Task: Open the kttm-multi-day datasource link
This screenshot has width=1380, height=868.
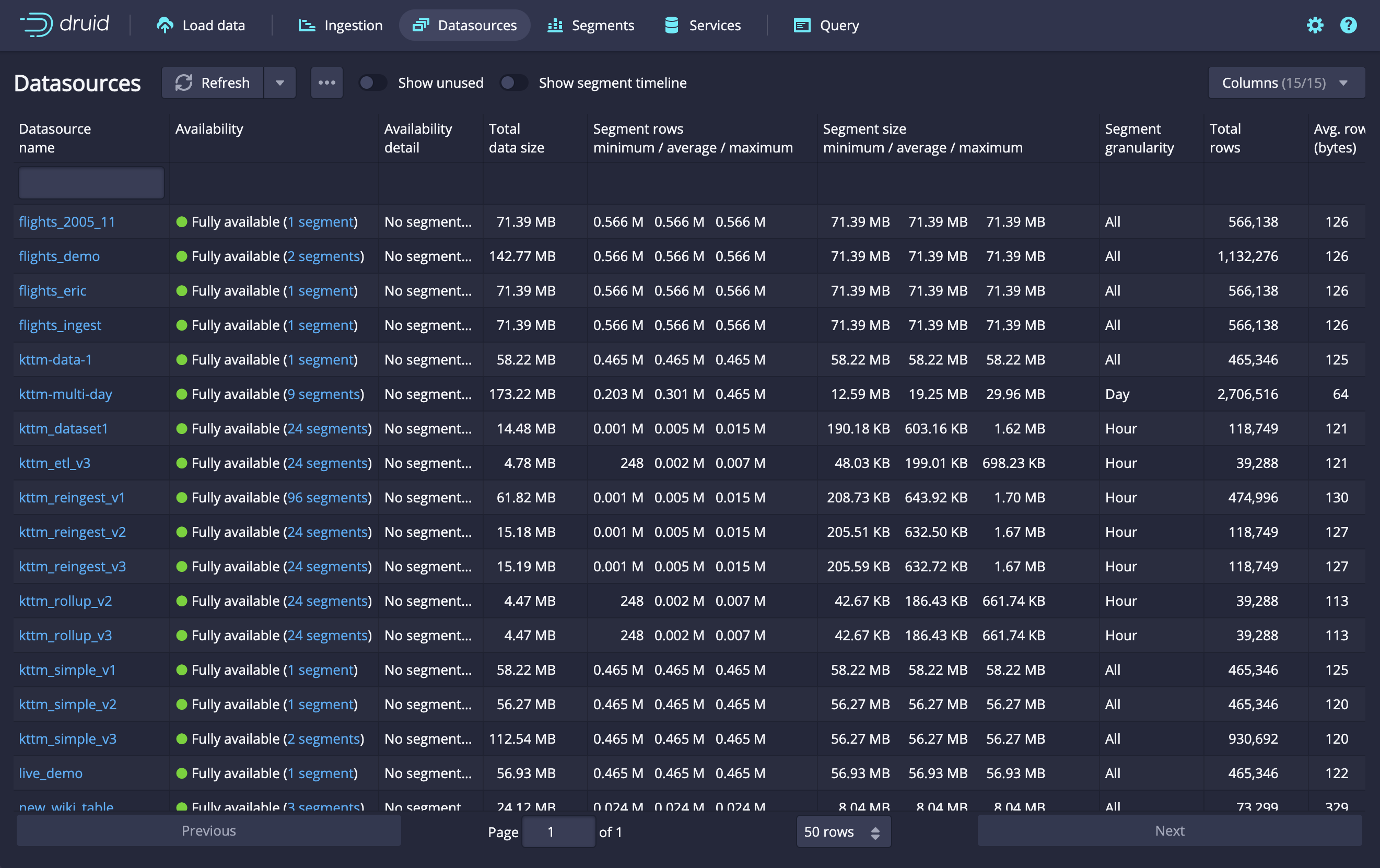Action: point(65,394)
